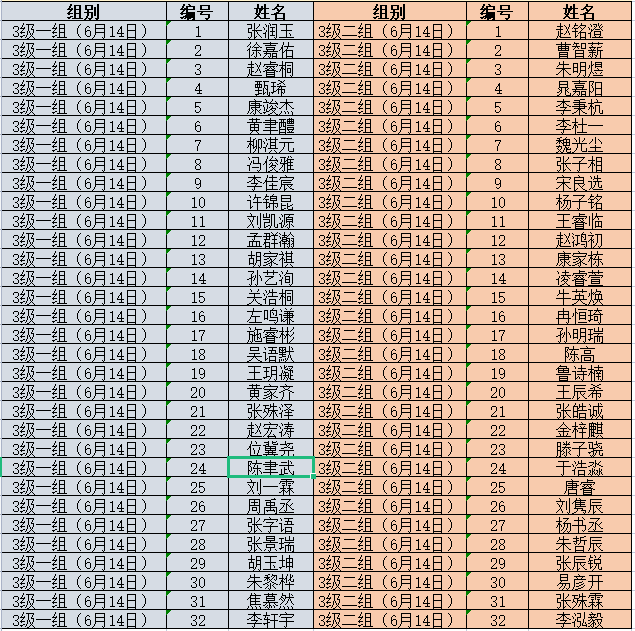This screenshot has height=631, width=635.
Task: Select the cell with name 焦慕然
Action: coord(270,602)
